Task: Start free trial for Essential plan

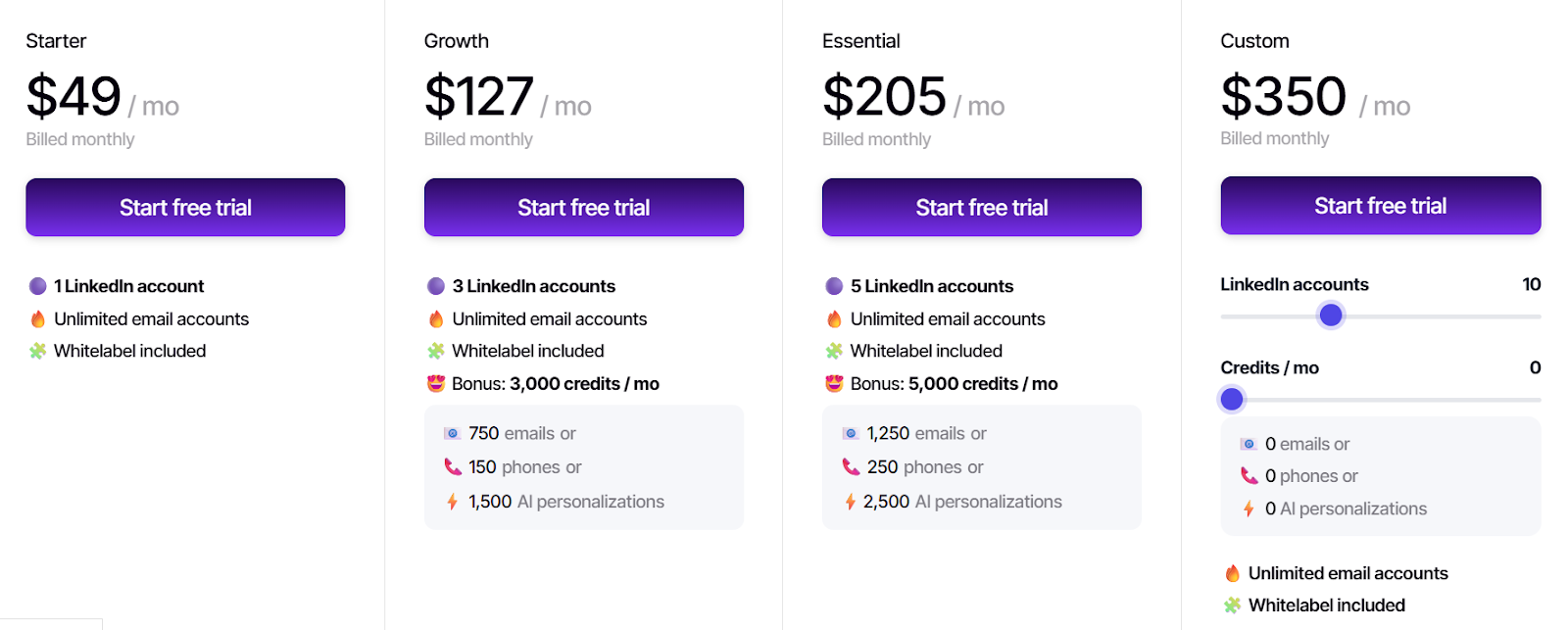Action: click(981, 208)
